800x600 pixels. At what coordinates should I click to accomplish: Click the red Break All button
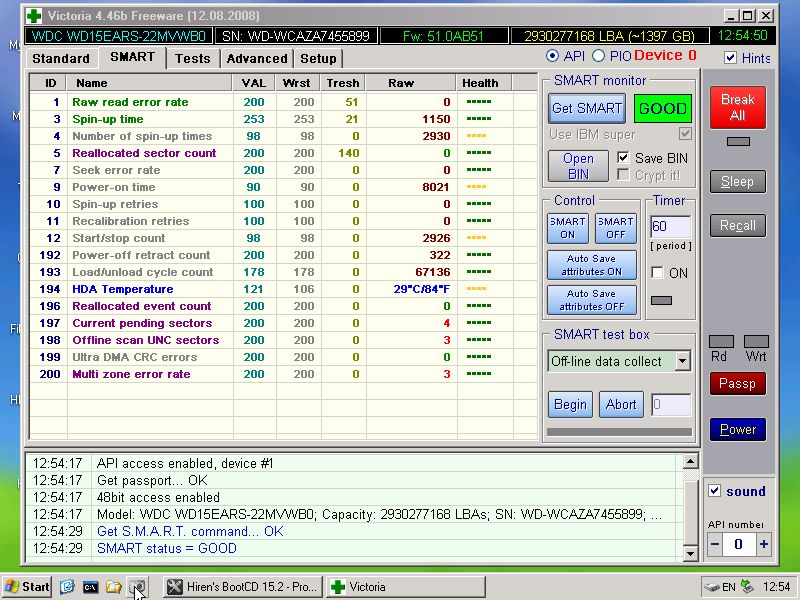(737, 107)
